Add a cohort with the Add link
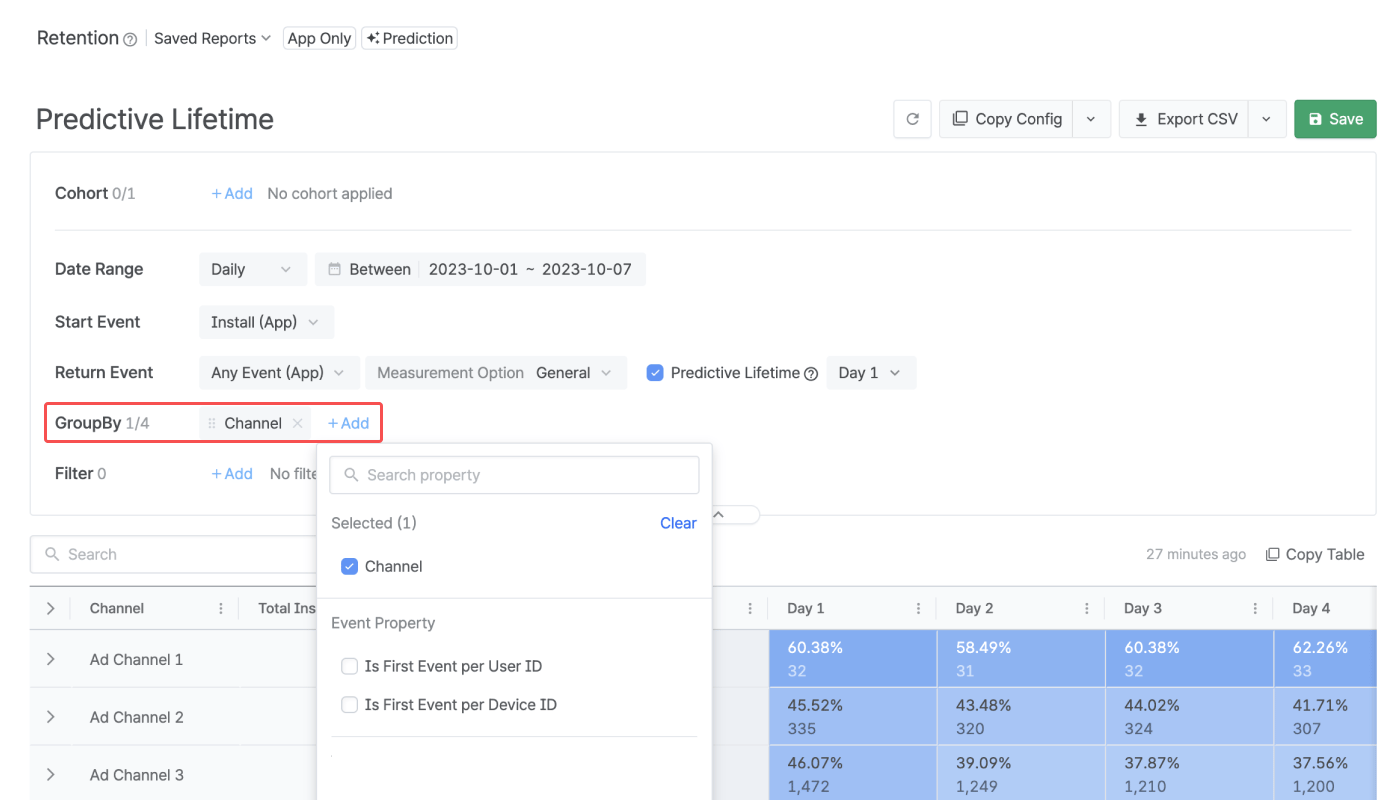The image size is (1400, 800). coord(232,194)
